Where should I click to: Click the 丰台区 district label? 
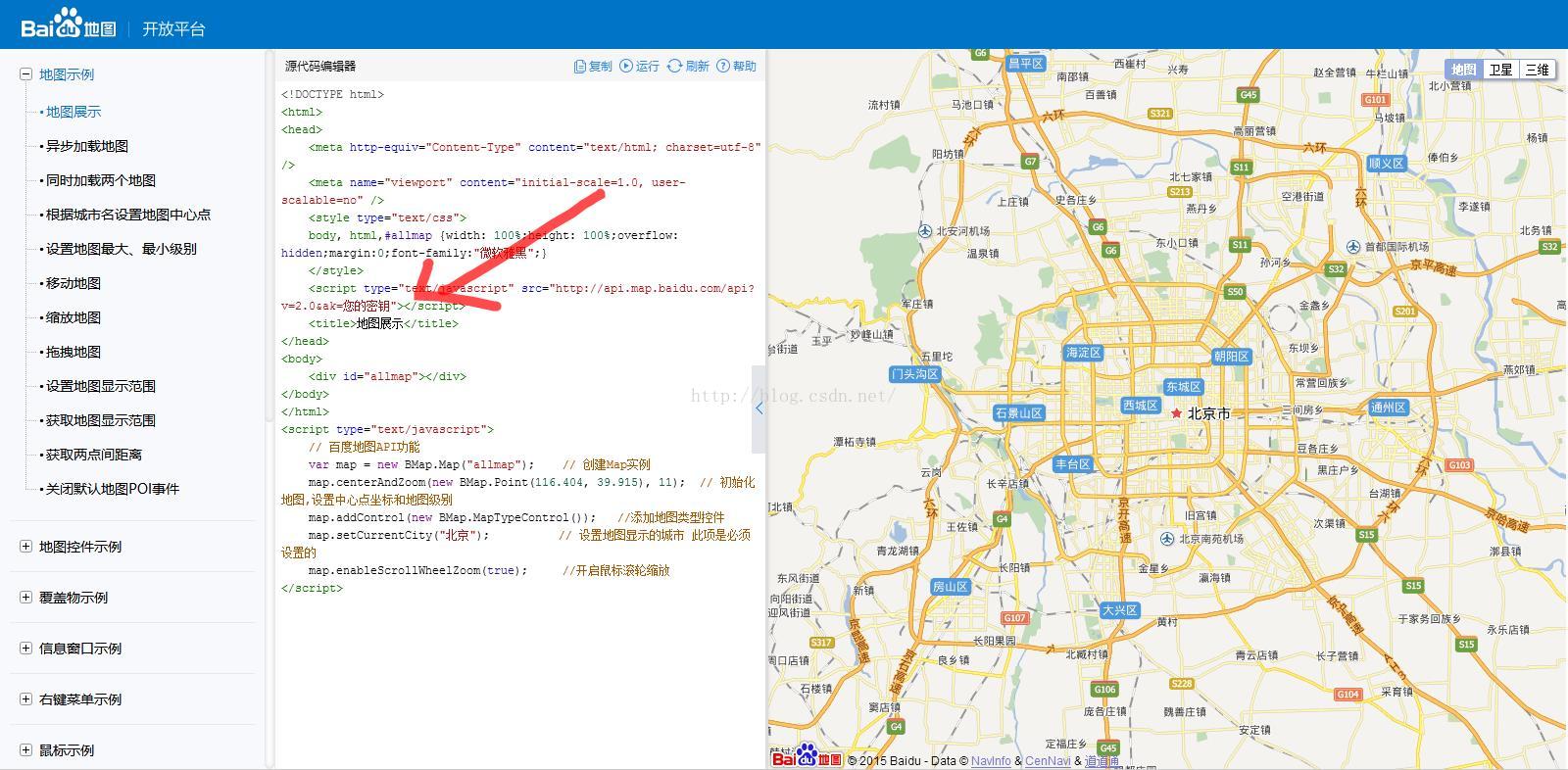(1073, 464)
